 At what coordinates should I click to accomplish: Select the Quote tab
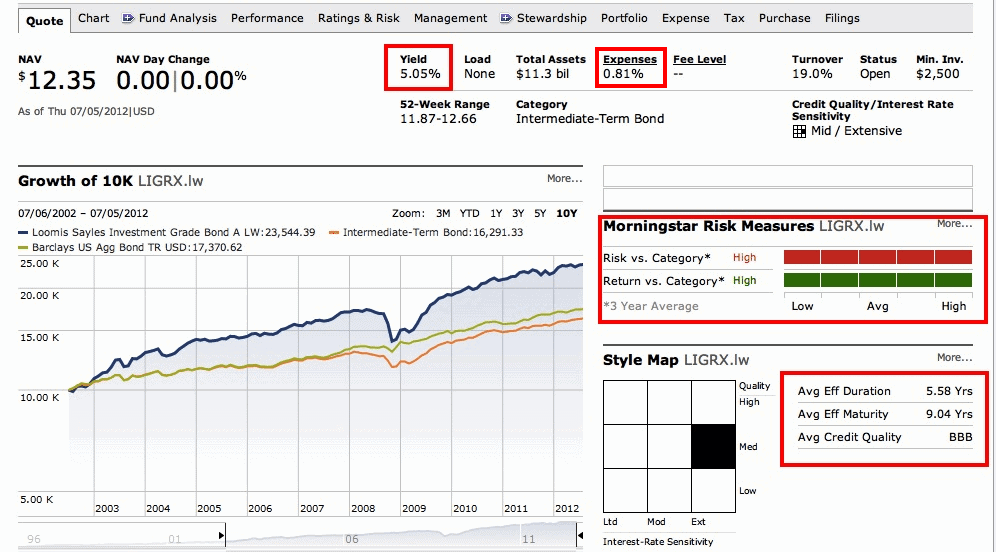tap(44, 20)
